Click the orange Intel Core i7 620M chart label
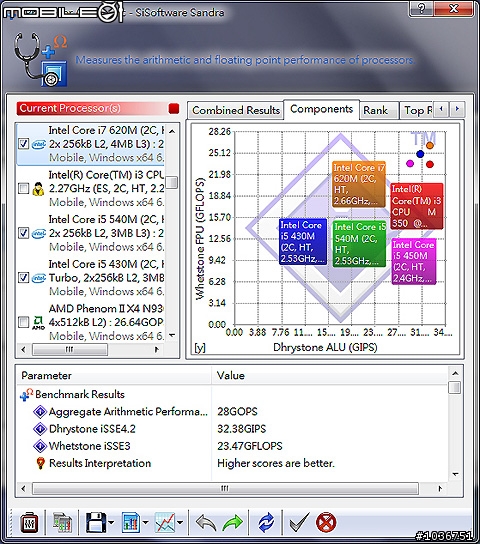480x544 pixels. [359, 184]
